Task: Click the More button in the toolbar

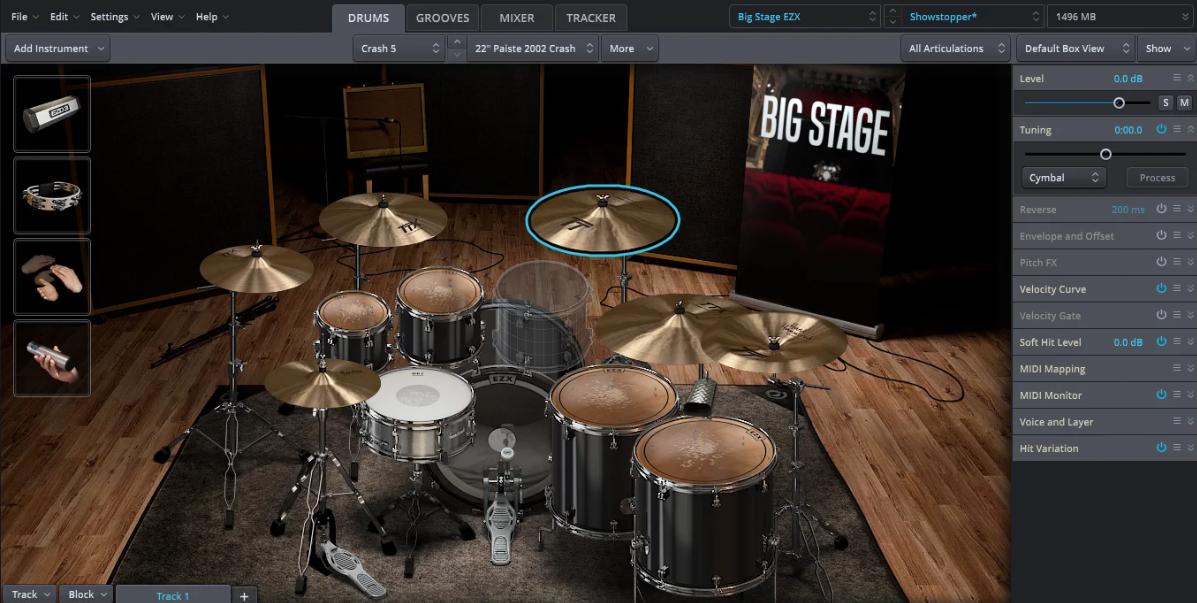Action: point(629,47)
